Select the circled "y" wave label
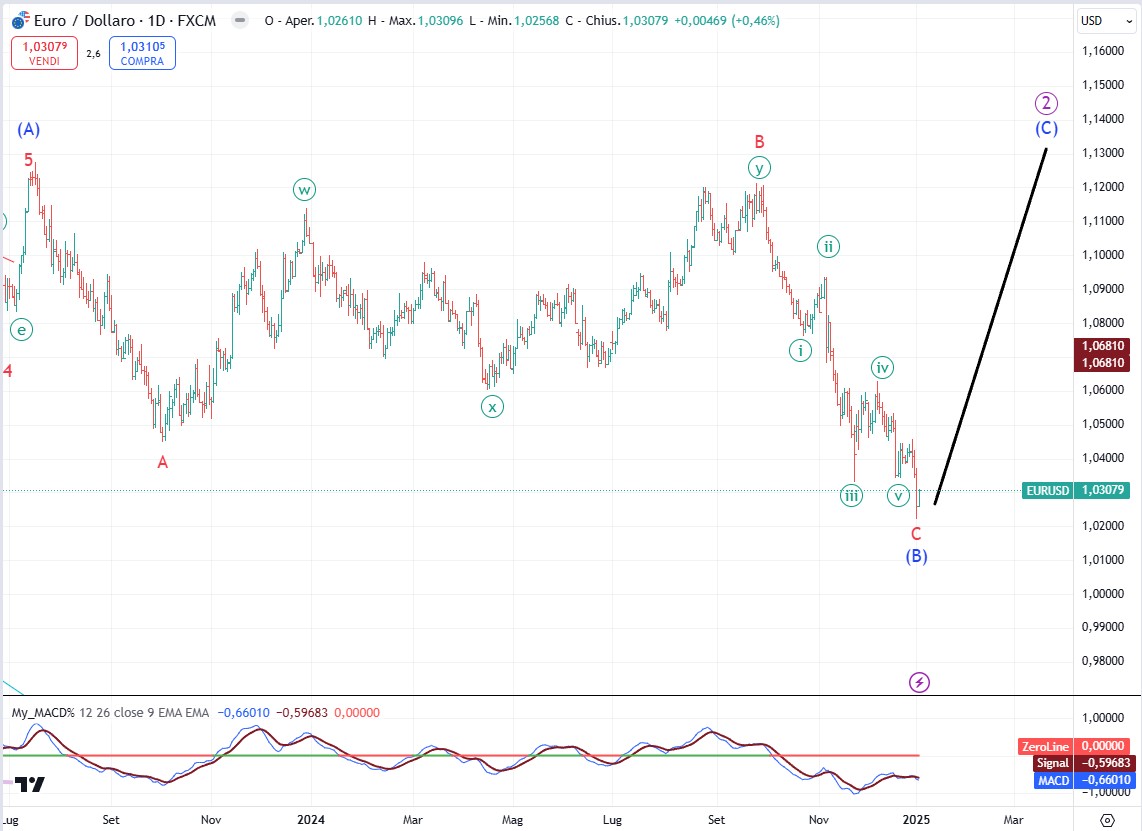Screen dimensions: 1142x831 759,168
